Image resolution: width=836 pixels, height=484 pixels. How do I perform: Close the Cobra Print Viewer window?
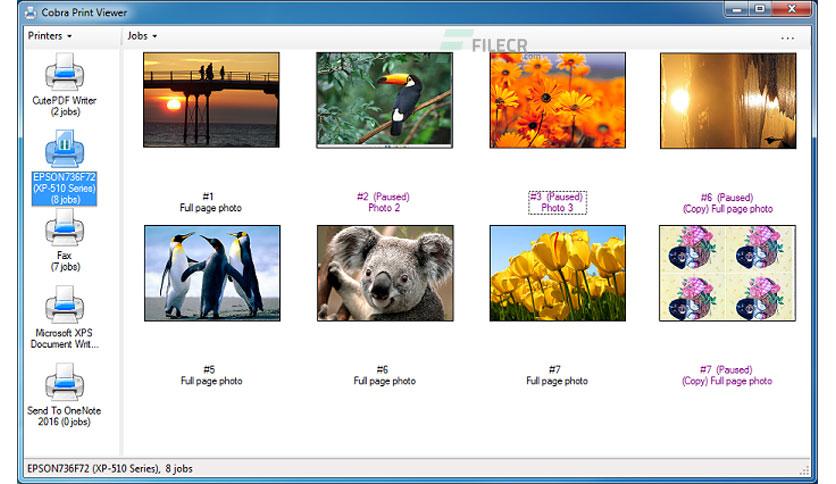point(792,9)
